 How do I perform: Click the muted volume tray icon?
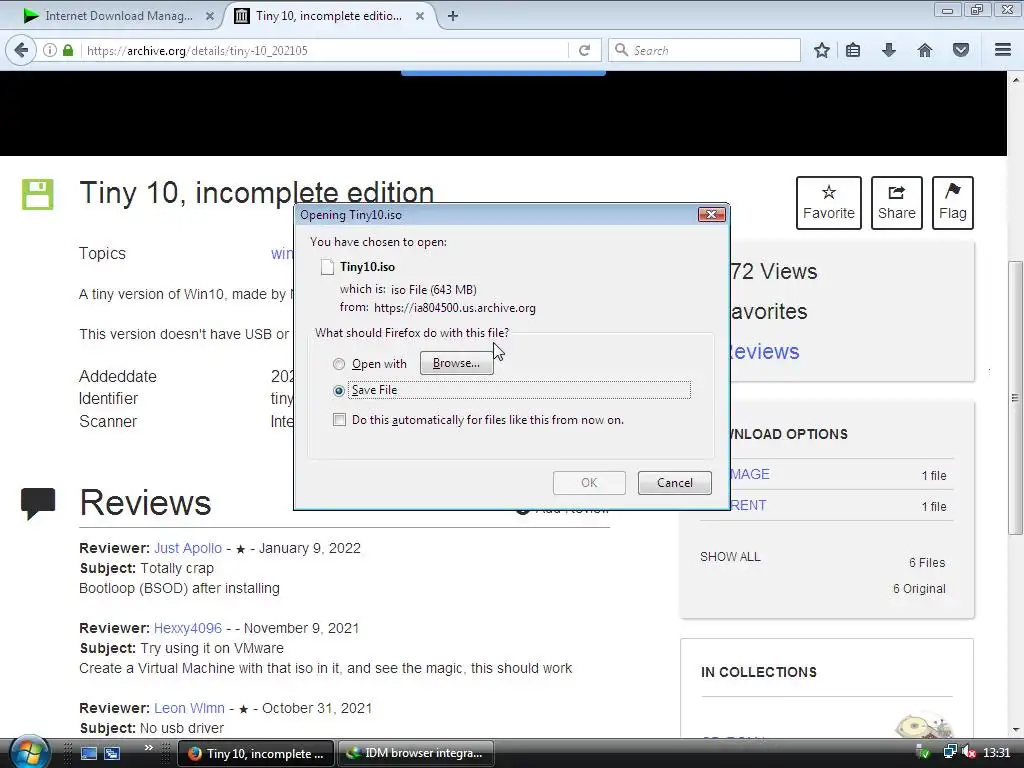click(969, 753)
